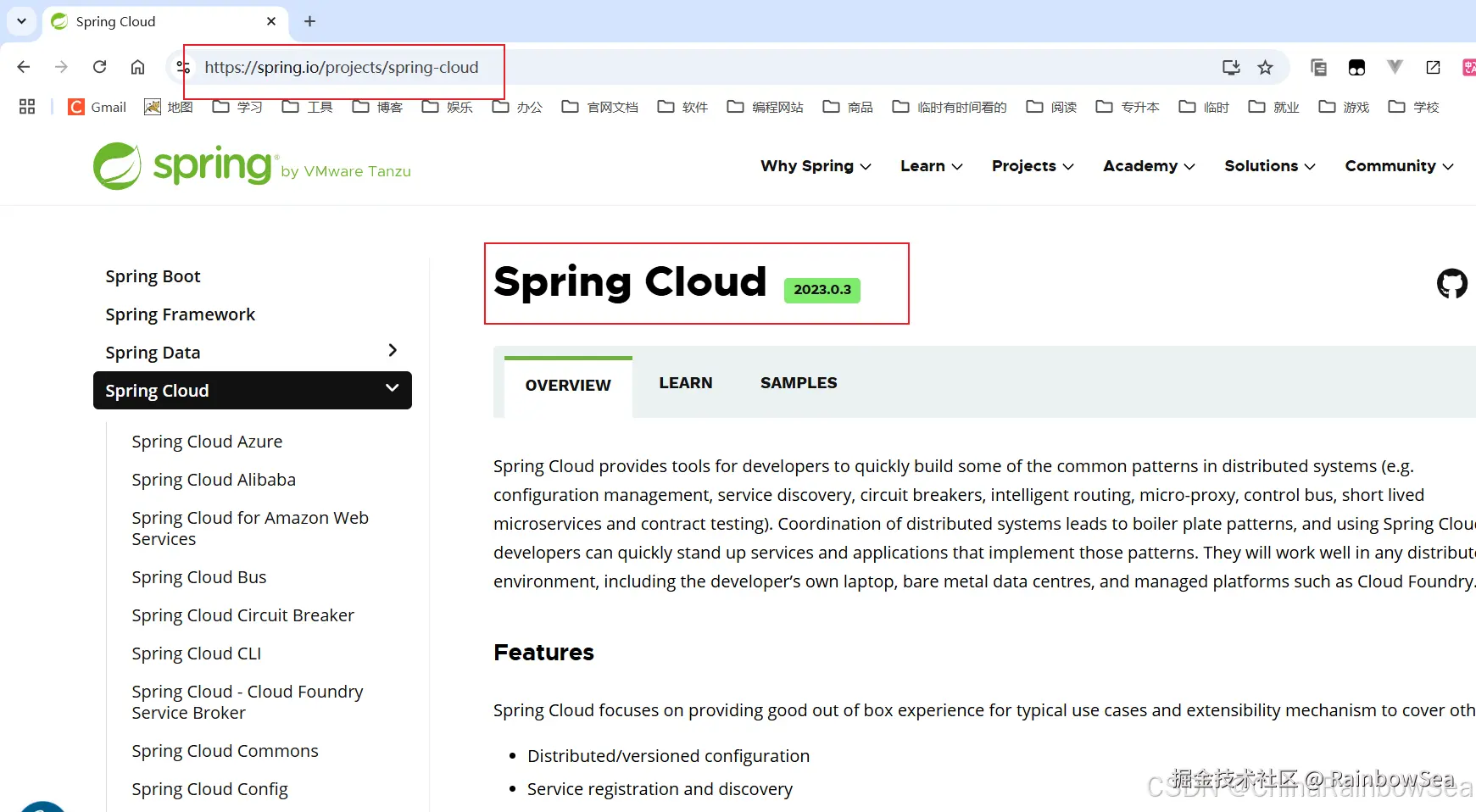Expand Academy navigation menu
Viewport: 1476px width, 812px height.
(1149, 166)
